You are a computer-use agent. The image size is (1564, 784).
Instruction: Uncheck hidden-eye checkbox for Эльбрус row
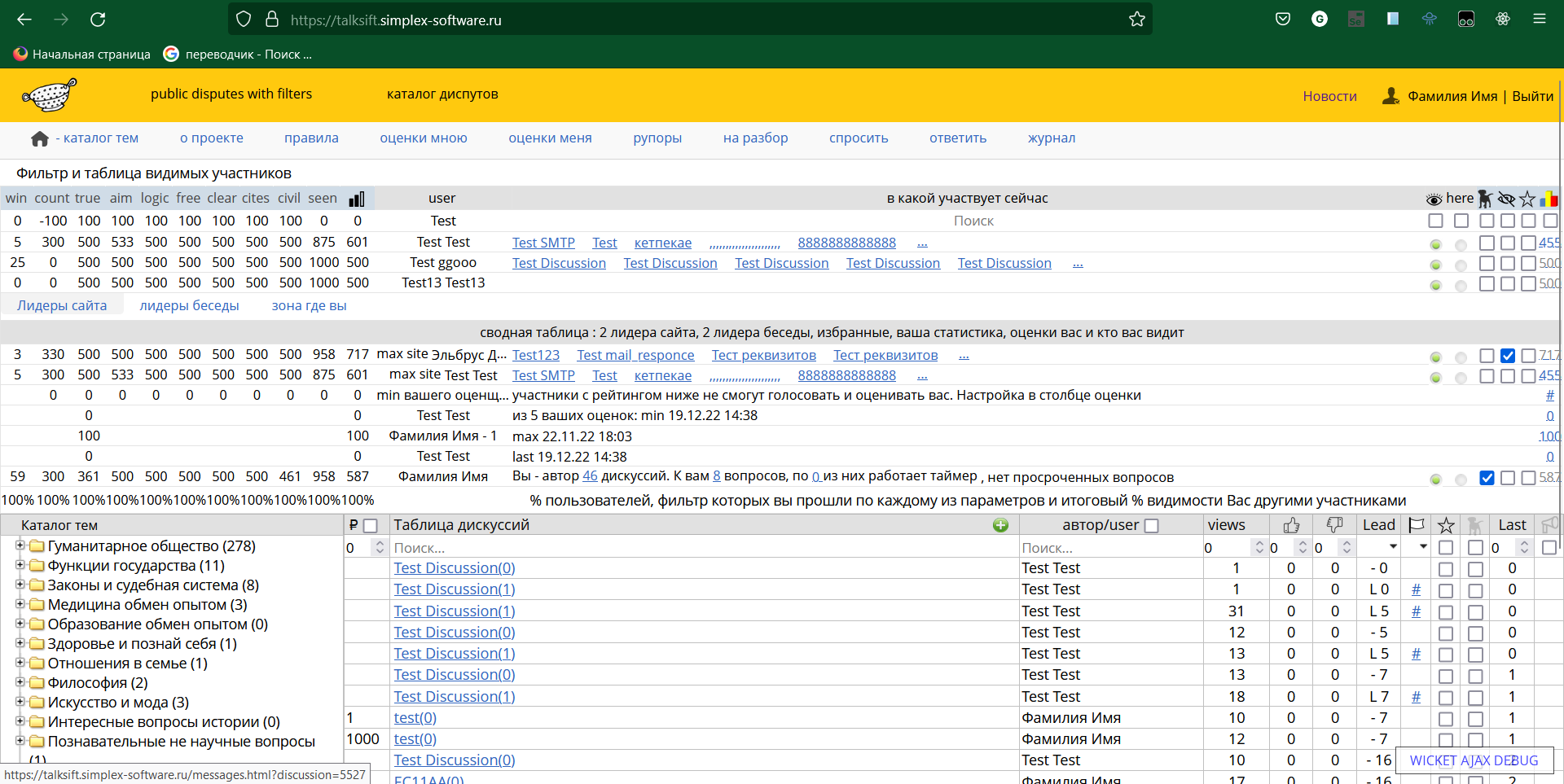pos(1508,356)
